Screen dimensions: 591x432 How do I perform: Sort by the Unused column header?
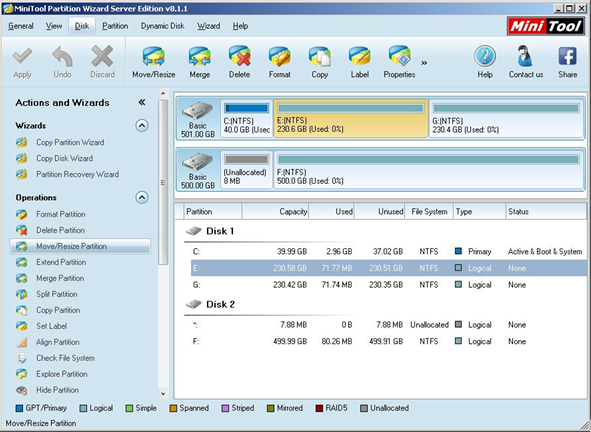(380, 211)
